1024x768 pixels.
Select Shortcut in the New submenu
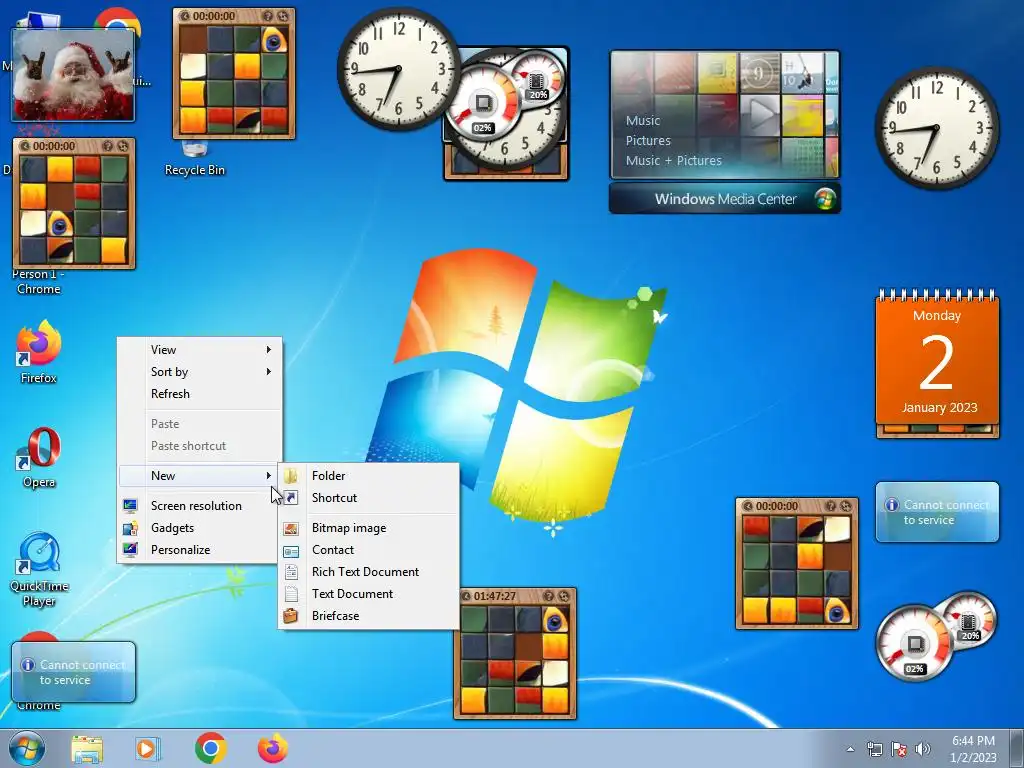(369, 498)
